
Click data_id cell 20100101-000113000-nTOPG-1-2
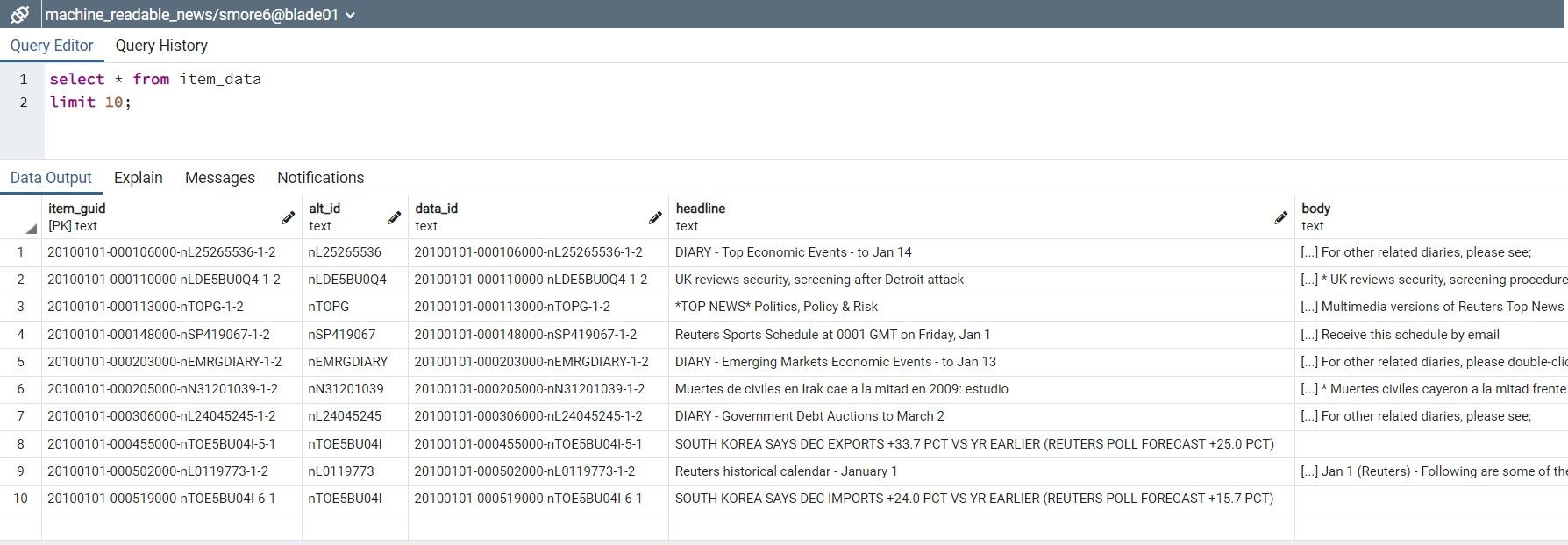point(538,307)
